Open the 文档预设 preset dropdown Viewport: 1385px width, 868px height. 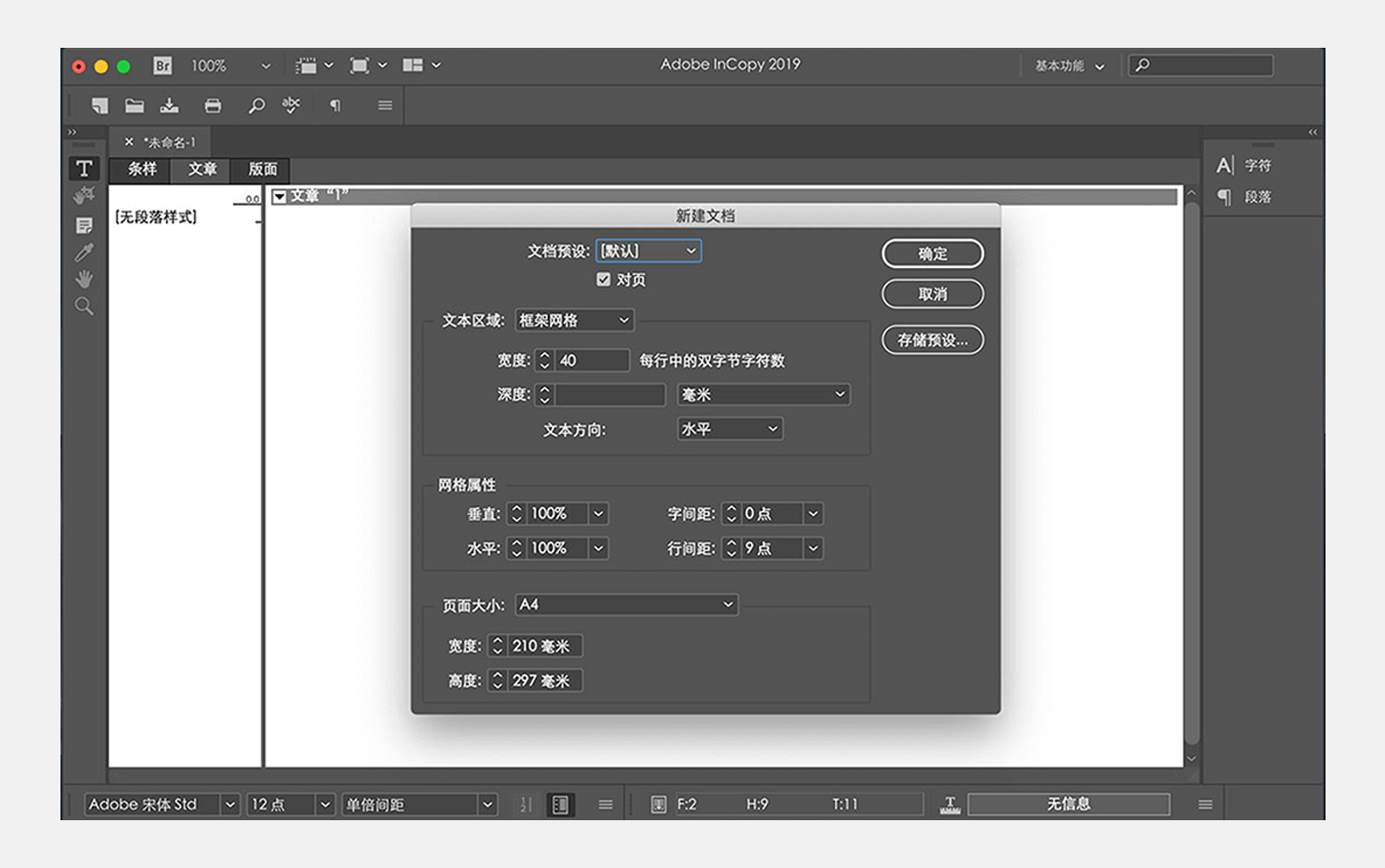coord(649,251)
